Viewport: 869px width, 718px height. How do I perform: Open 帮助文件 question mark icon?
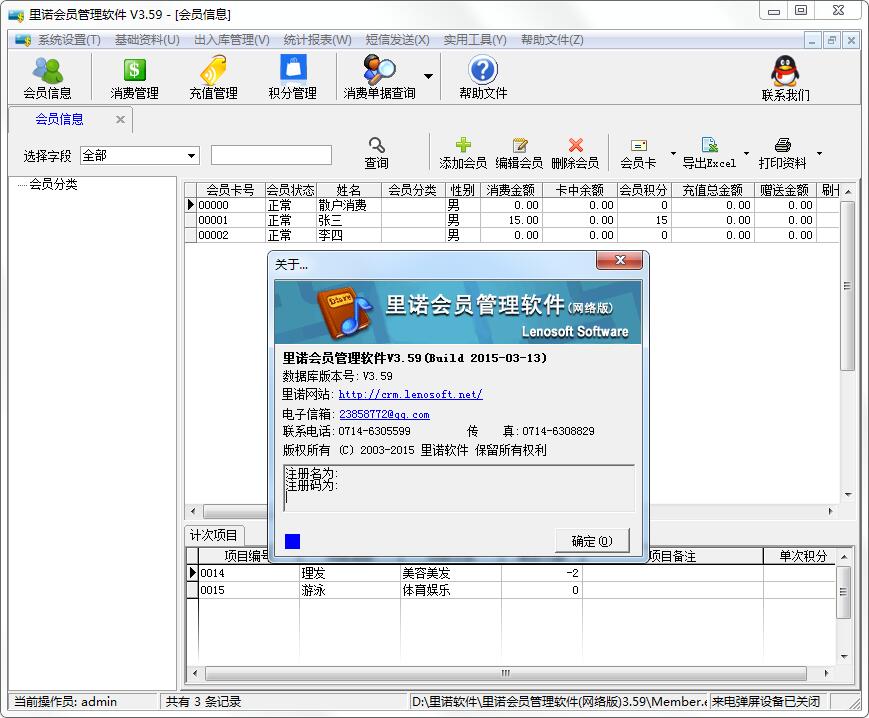tap(483, 69)
